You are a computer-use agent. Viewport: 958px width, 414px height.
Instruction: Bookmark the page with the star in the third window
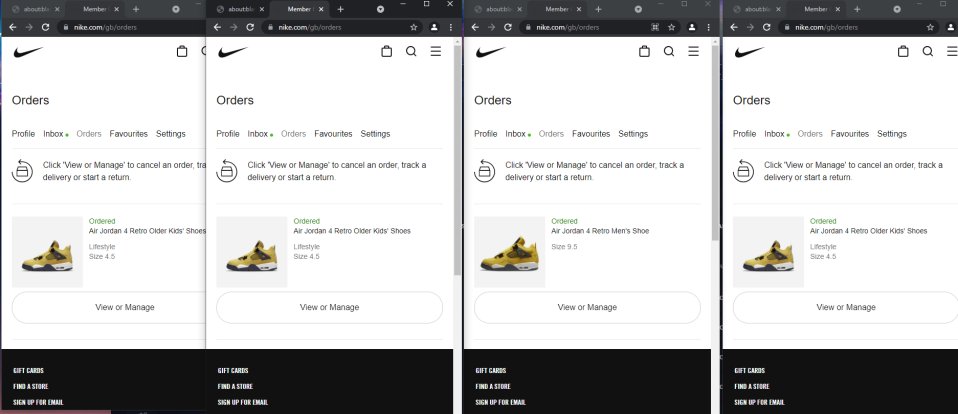tap(671, 27)
